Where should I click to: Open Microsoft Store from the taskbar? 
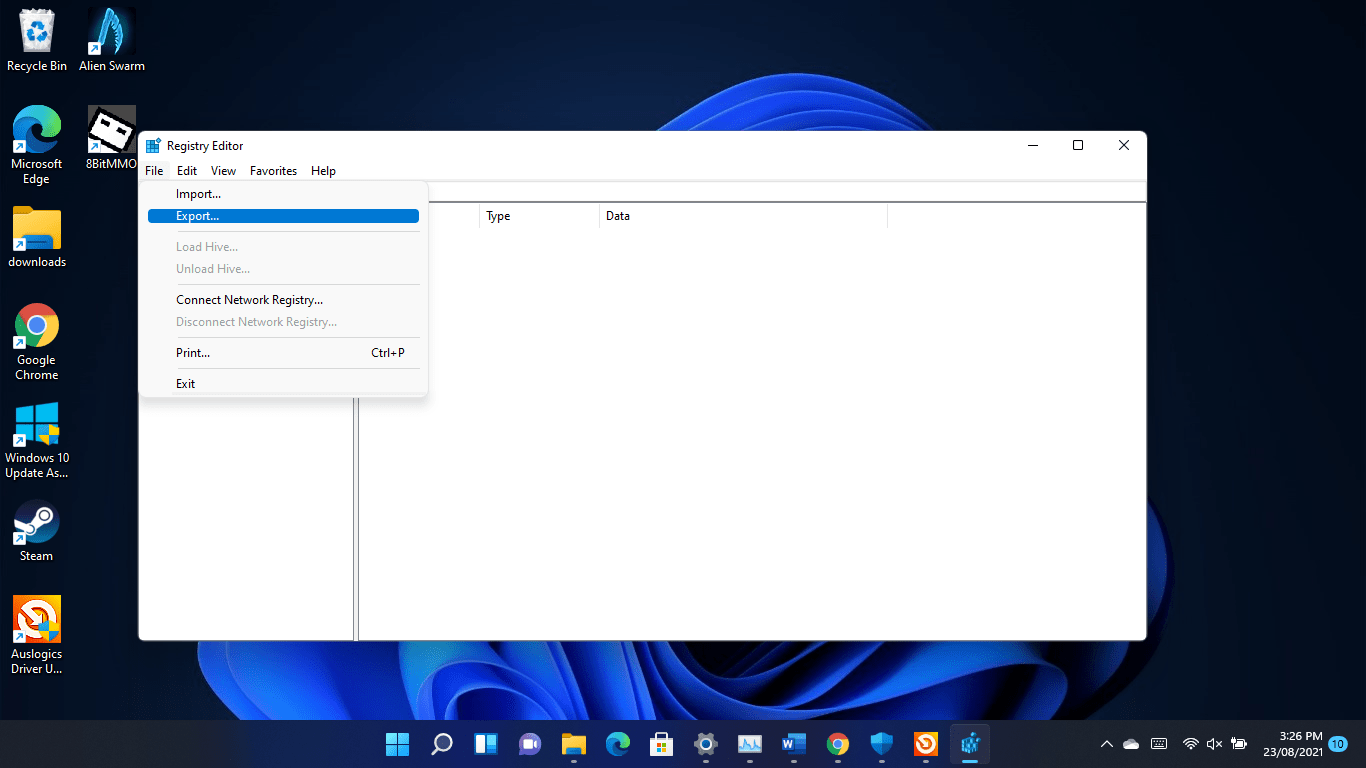(661, 744)
